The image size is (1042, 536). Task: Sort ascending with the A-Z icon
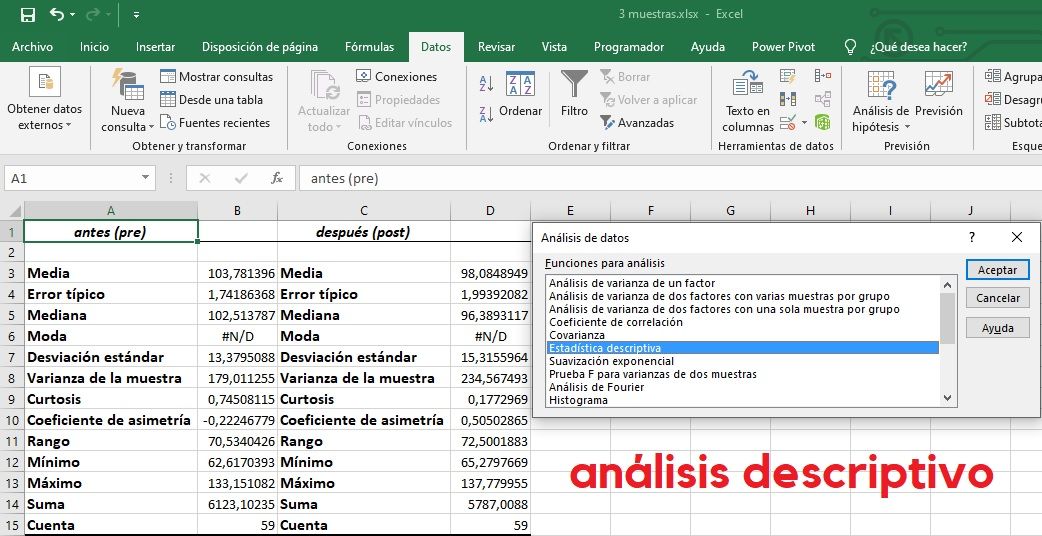tap(487, 84)
